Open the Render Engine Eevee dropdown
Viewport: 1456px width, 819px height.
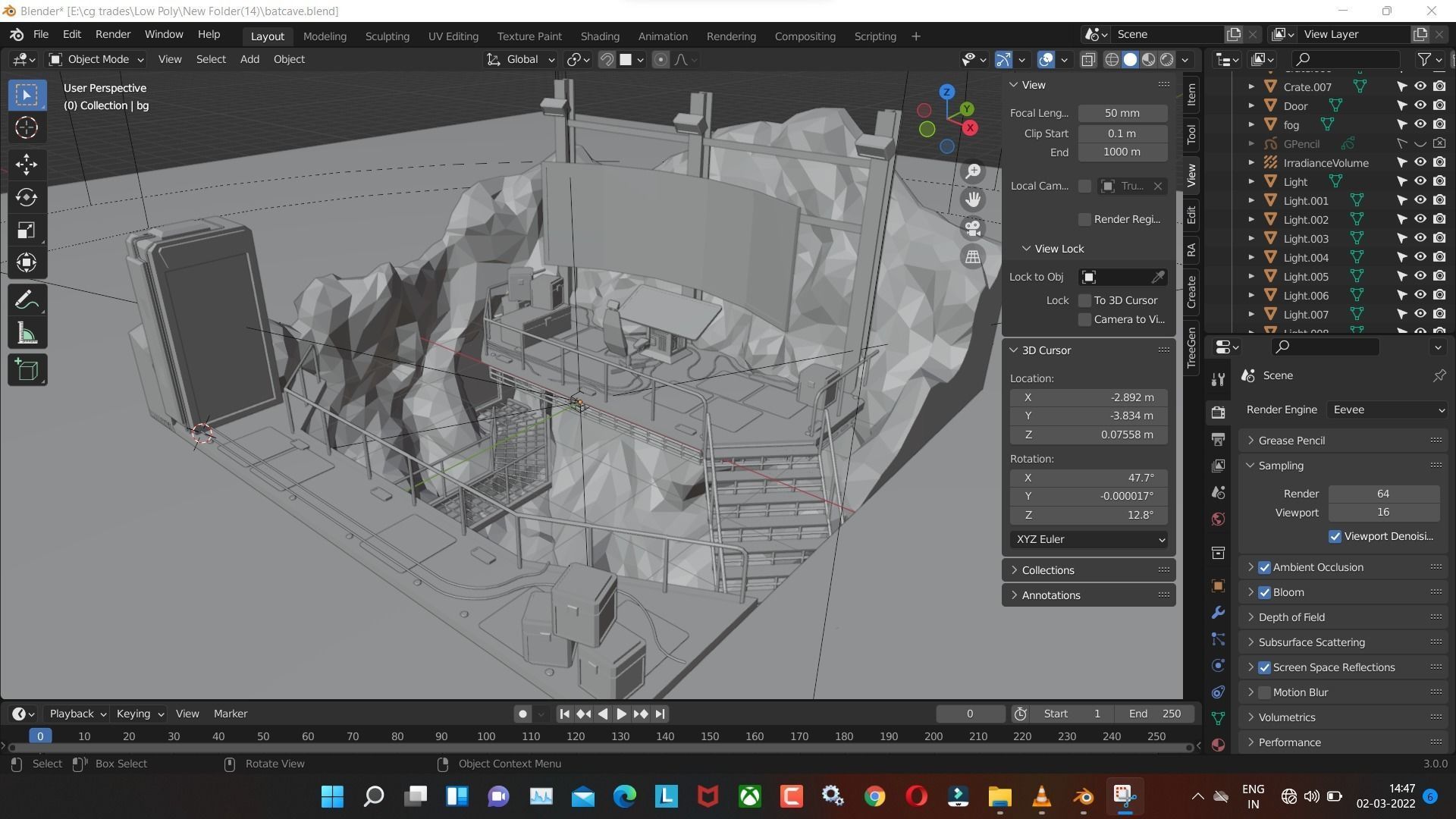tap(1387, 410)
